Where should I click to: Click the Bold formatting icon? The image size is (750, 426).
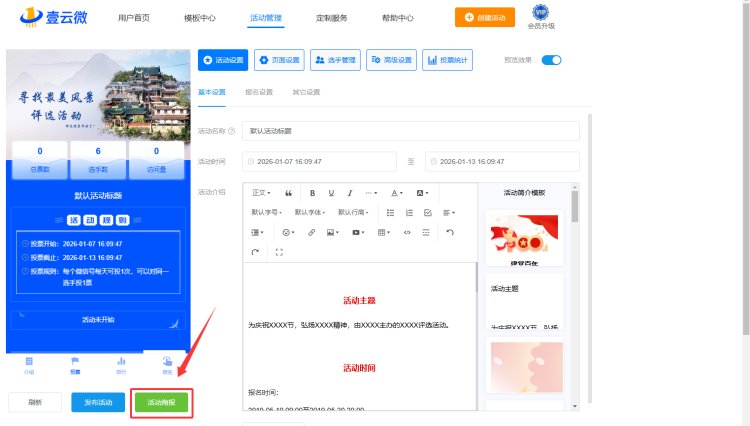(x=313, y=192)
